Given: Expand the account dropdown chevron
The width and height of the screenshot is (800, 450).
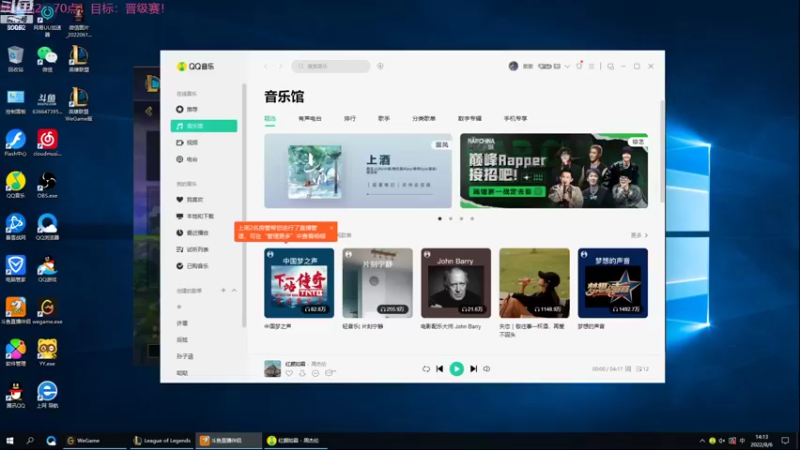Looking at the screenshot, I should 567,66.
